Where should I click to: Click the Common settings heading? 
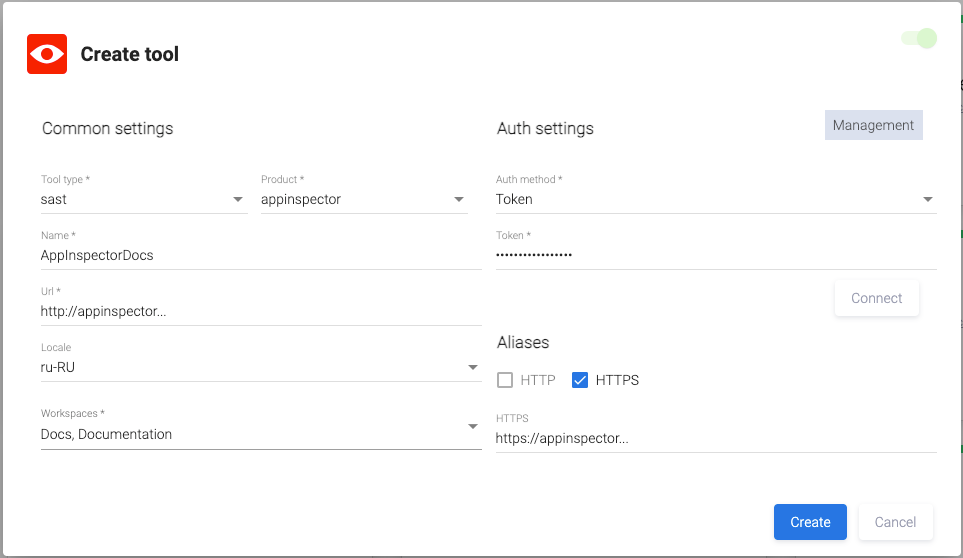[x=107, y=128]
